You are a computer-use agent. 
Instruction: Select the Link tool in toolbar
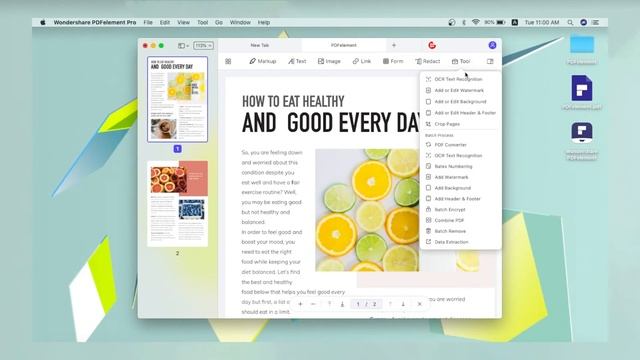coord(362,61)
